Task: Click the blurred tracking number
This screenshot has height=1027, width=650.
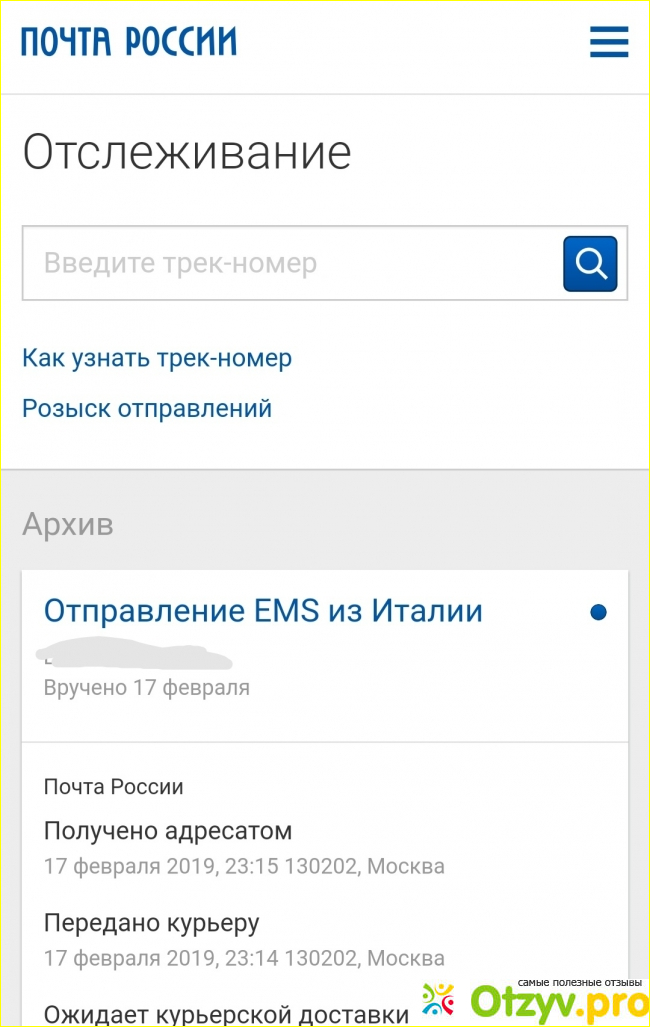Action: coord(135,656)
